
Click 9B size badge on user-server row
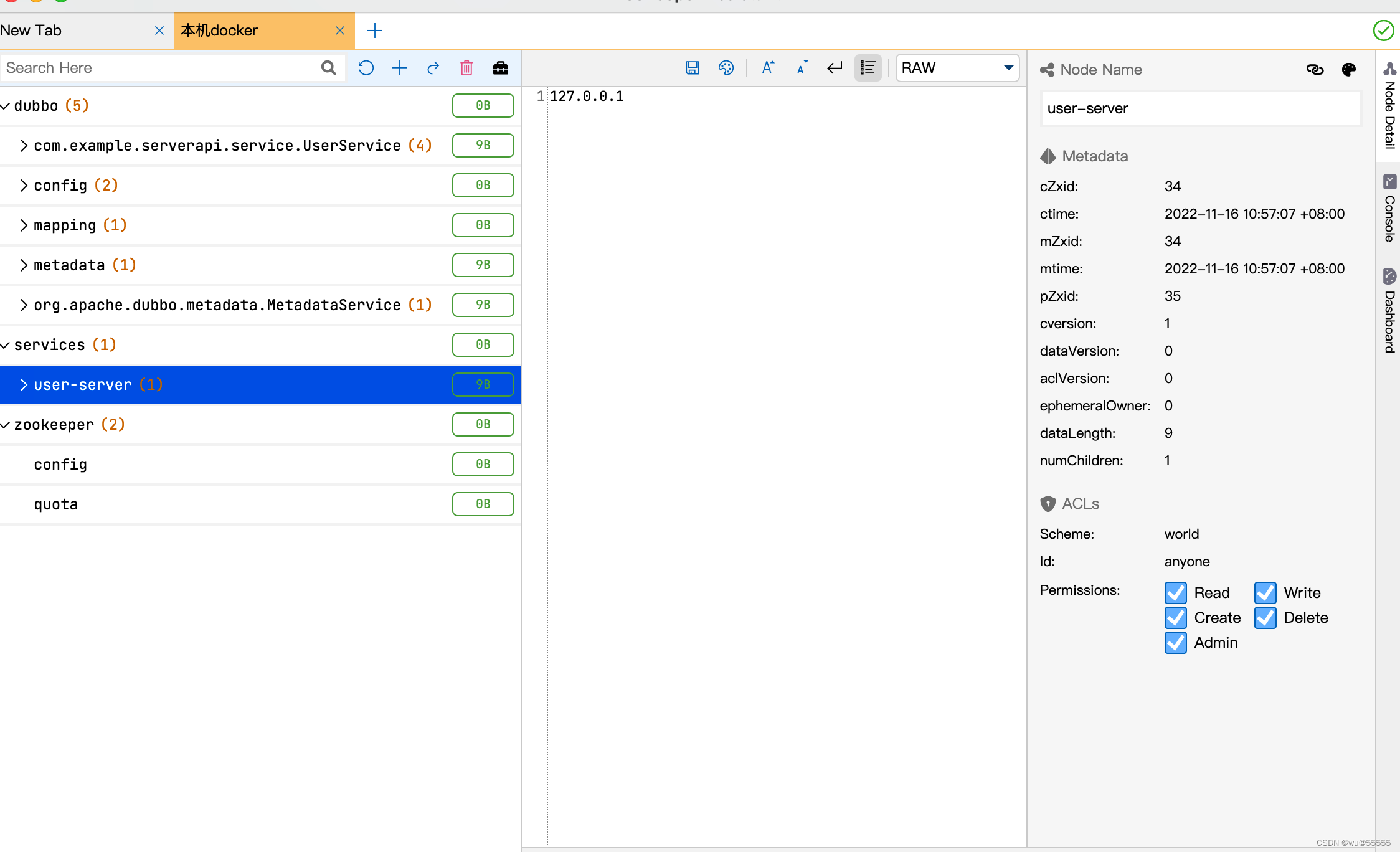(x=483, y=384)
